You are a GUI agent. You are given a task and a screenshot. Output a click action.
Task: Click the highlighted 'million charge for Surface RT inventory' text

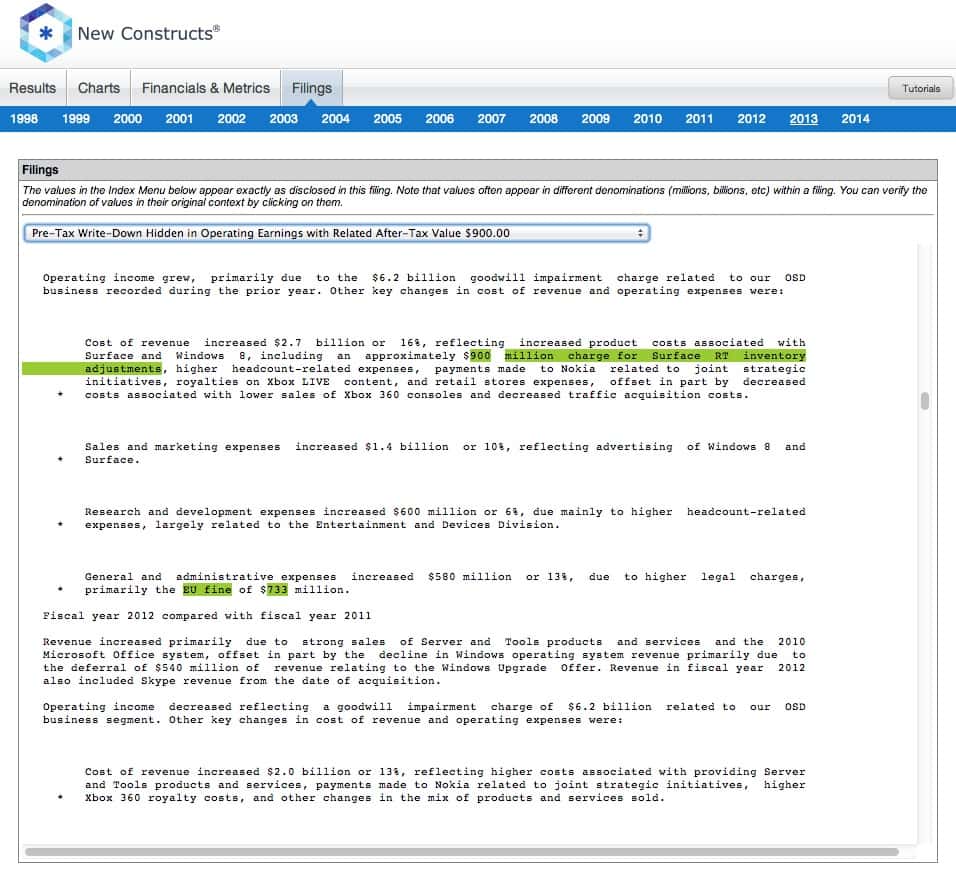coord(655,356)
